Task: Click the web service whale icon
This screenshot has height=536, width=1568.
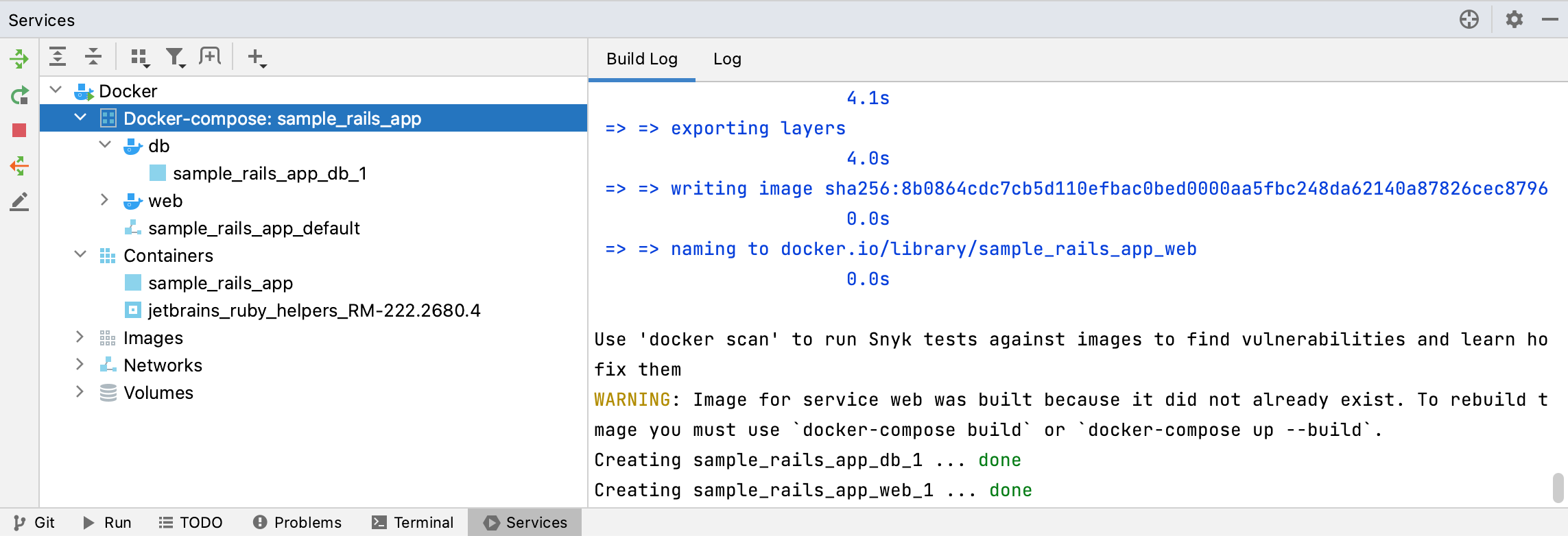Action: [x=133, y=201]
